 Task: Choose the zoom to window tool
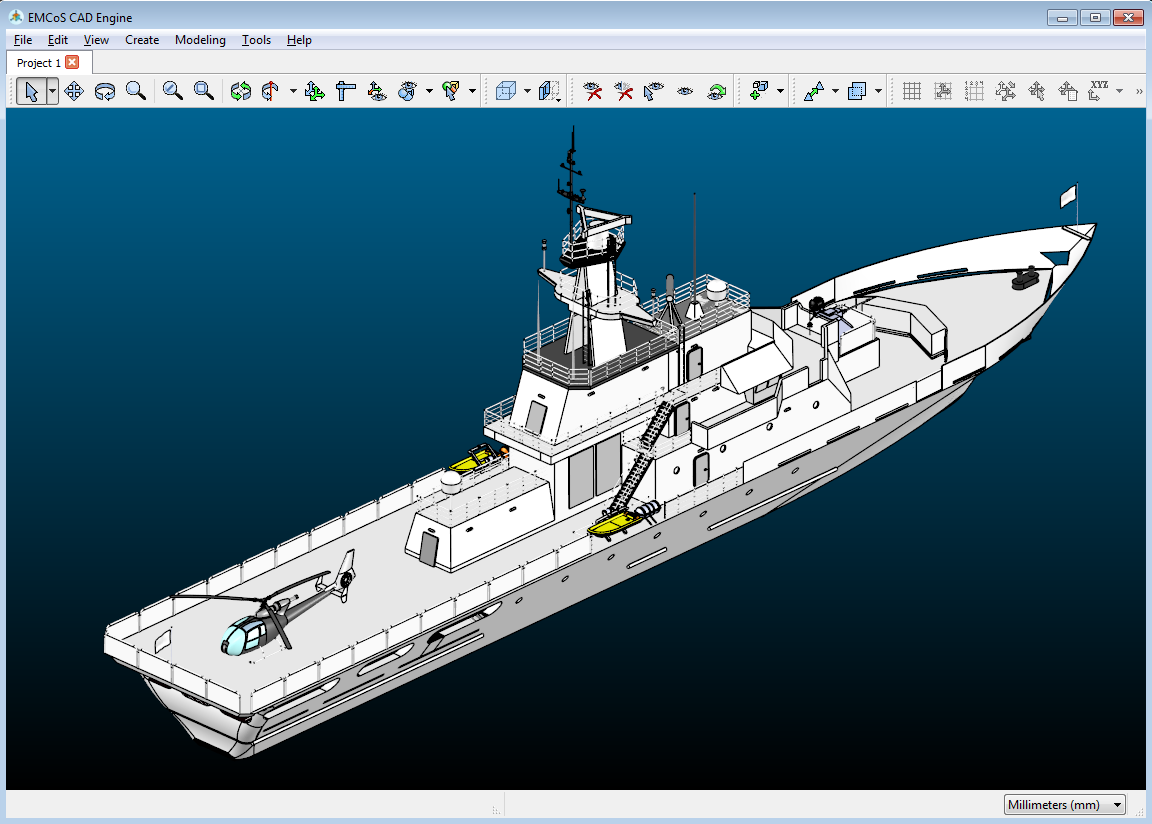pyautogui.click(x=204, y=92)
